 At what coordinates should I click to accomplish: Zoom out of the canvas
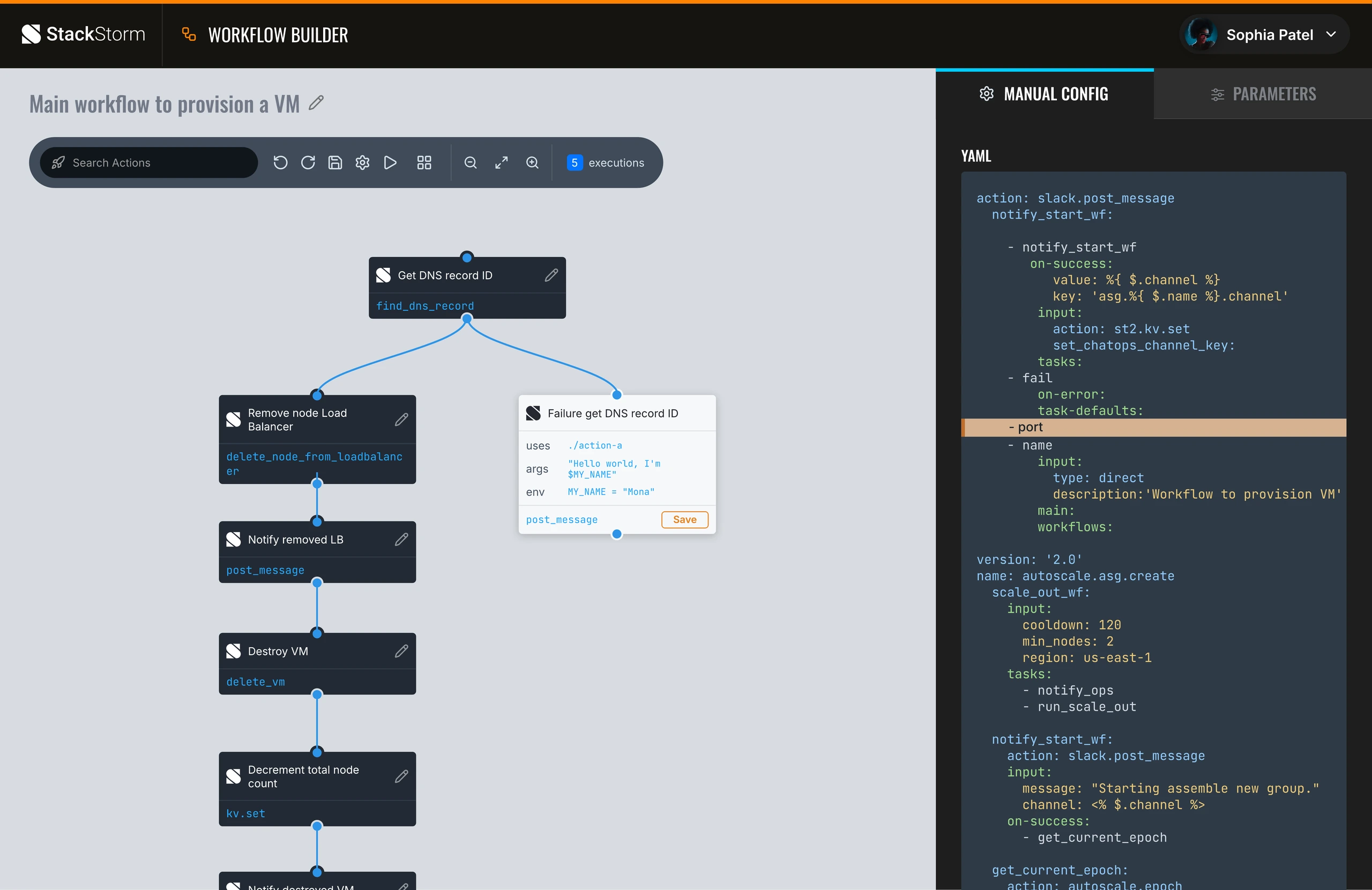[x=471, y=162]
